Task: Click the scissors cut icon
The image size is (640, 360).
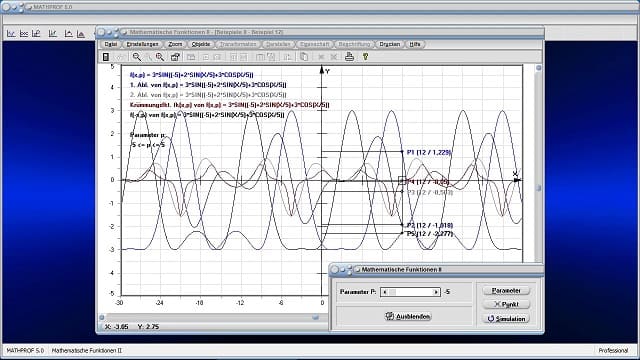Action: 321,57
